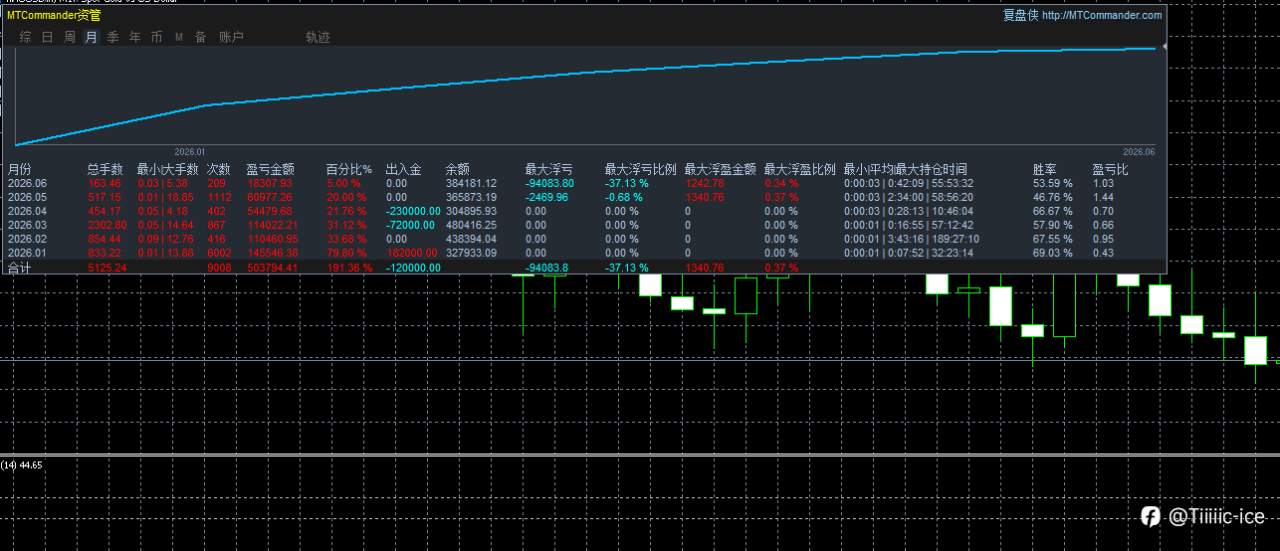Open the http://MTCommander.com link
Screen dimensions: 1280x551
click(x=1102, y=15)
